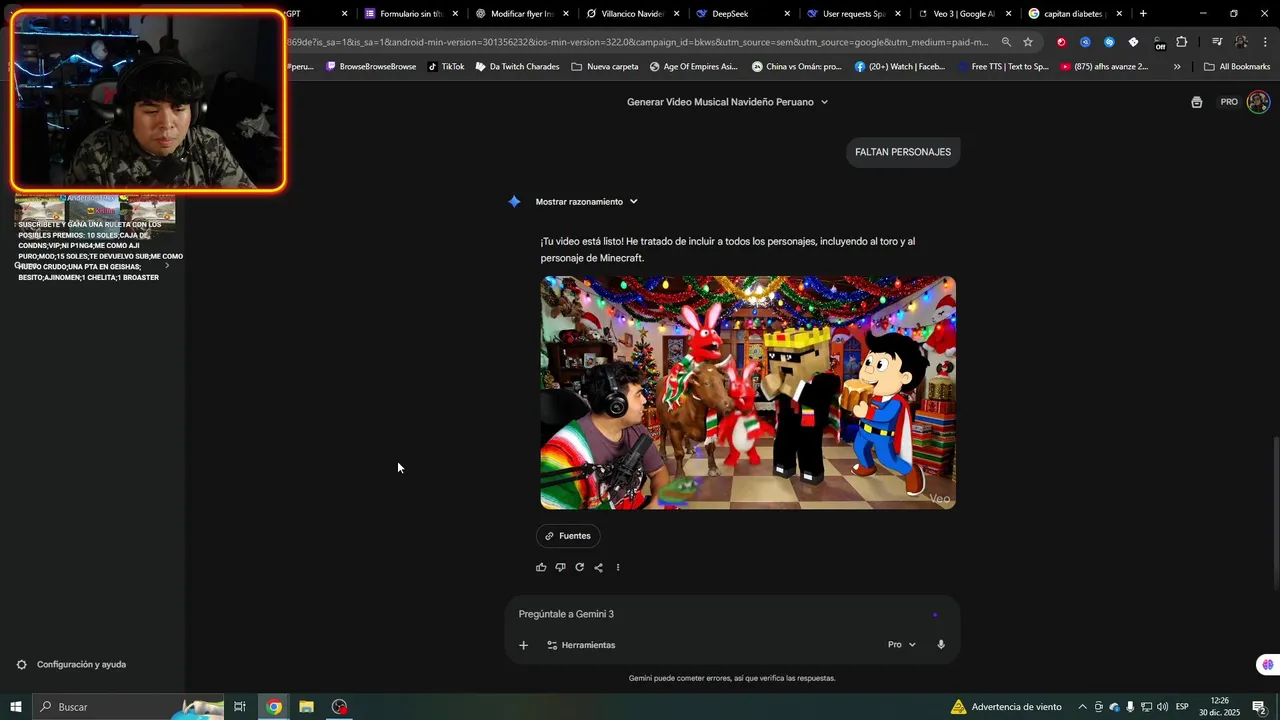Show hidden system tray icons chevron
Image resolution: width=1280 pixels, height=720 pixels.
point(1082,707)
